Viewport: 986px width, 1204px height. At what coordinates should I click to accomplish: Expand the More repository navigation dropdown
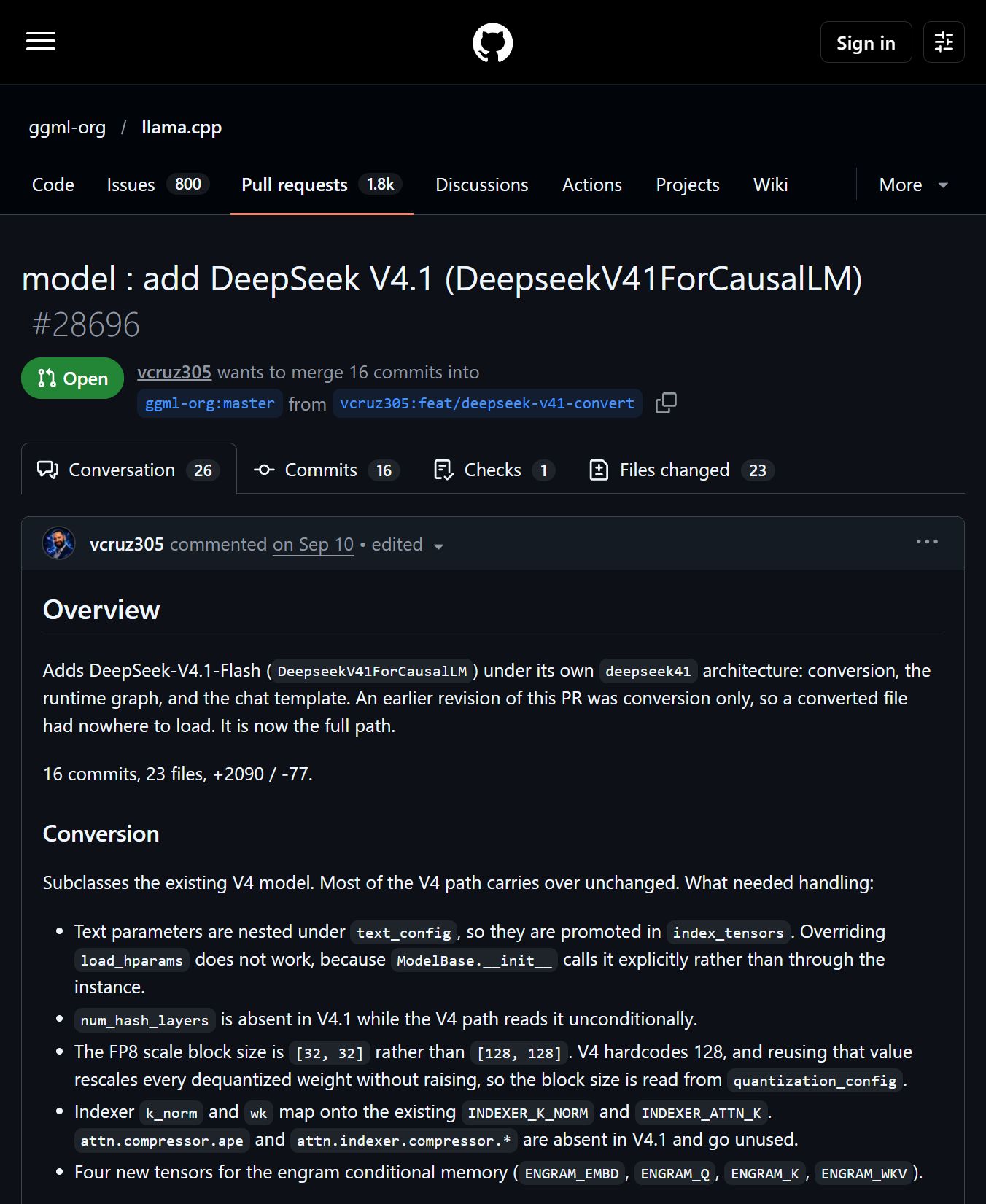click(x=913, y=185)
